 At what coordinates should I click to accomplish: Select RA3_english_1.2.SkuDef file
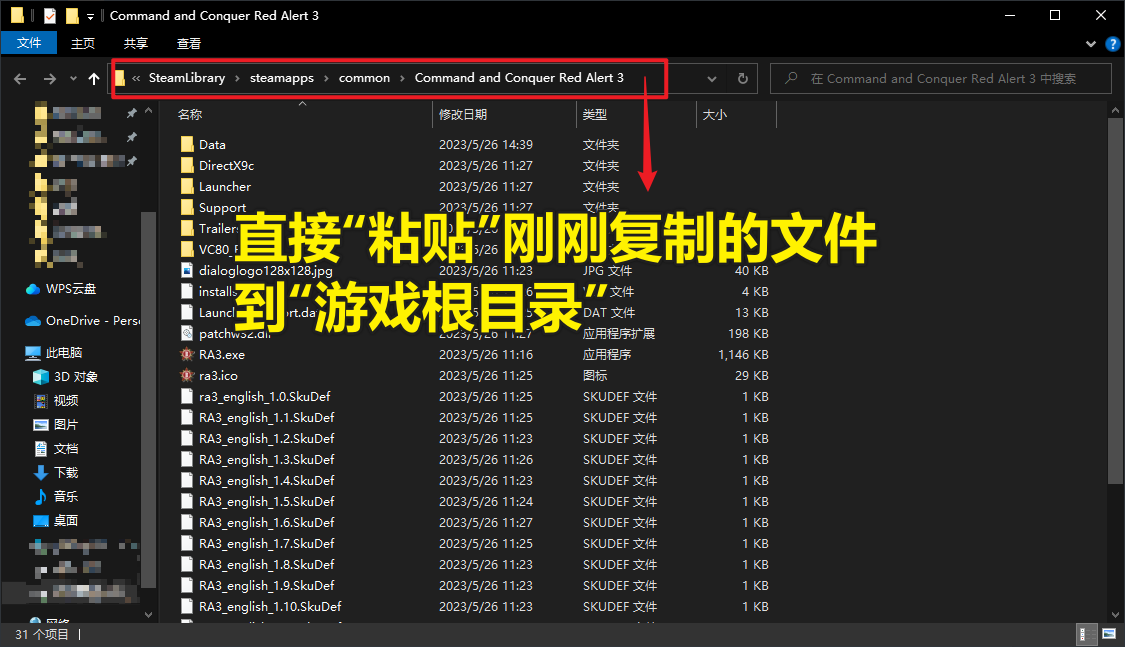[267, 438]
